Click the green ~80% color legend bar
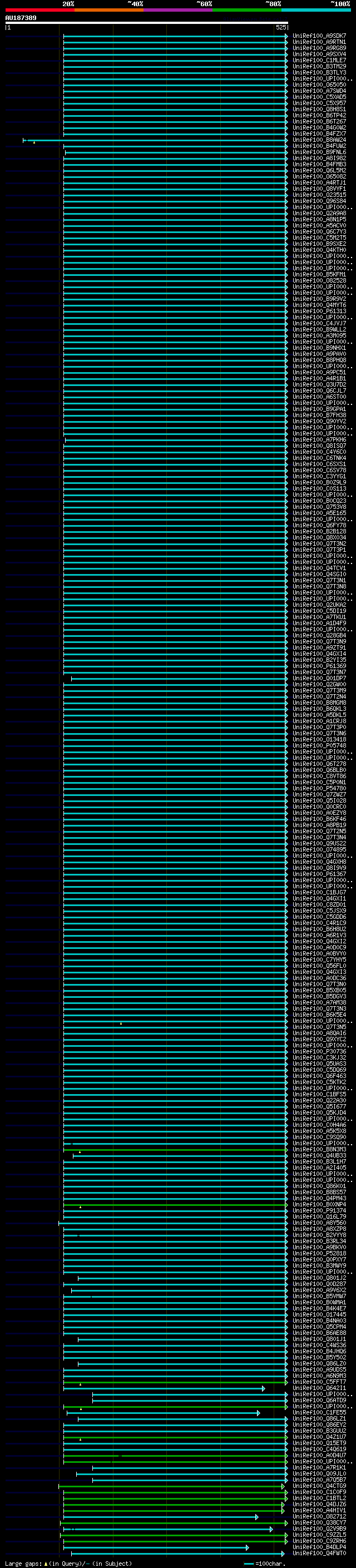 coord(247,10)
